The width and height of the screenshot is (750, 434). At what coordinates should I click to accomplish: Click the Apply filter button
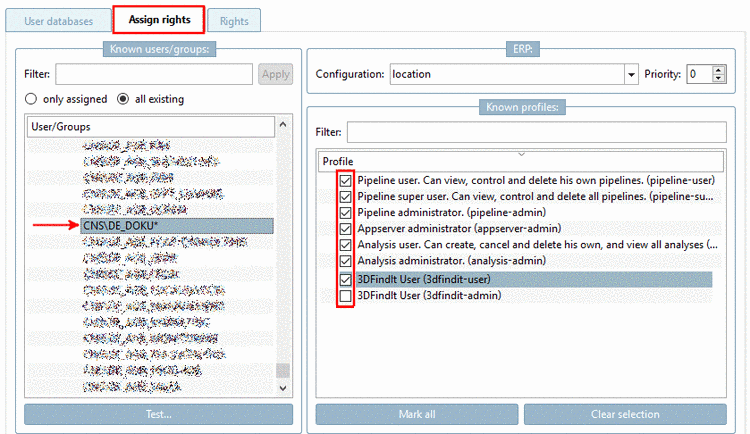[276, 74]
